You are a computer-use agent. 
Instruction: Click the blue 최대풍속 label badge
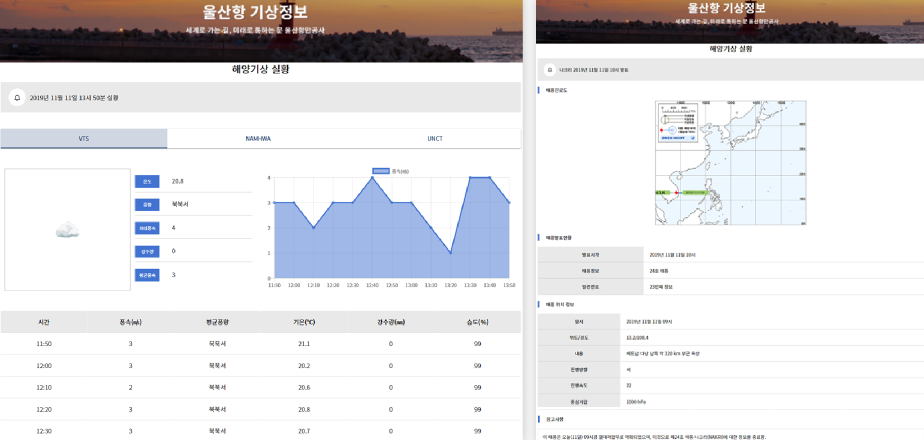click(x=147, y=228)
